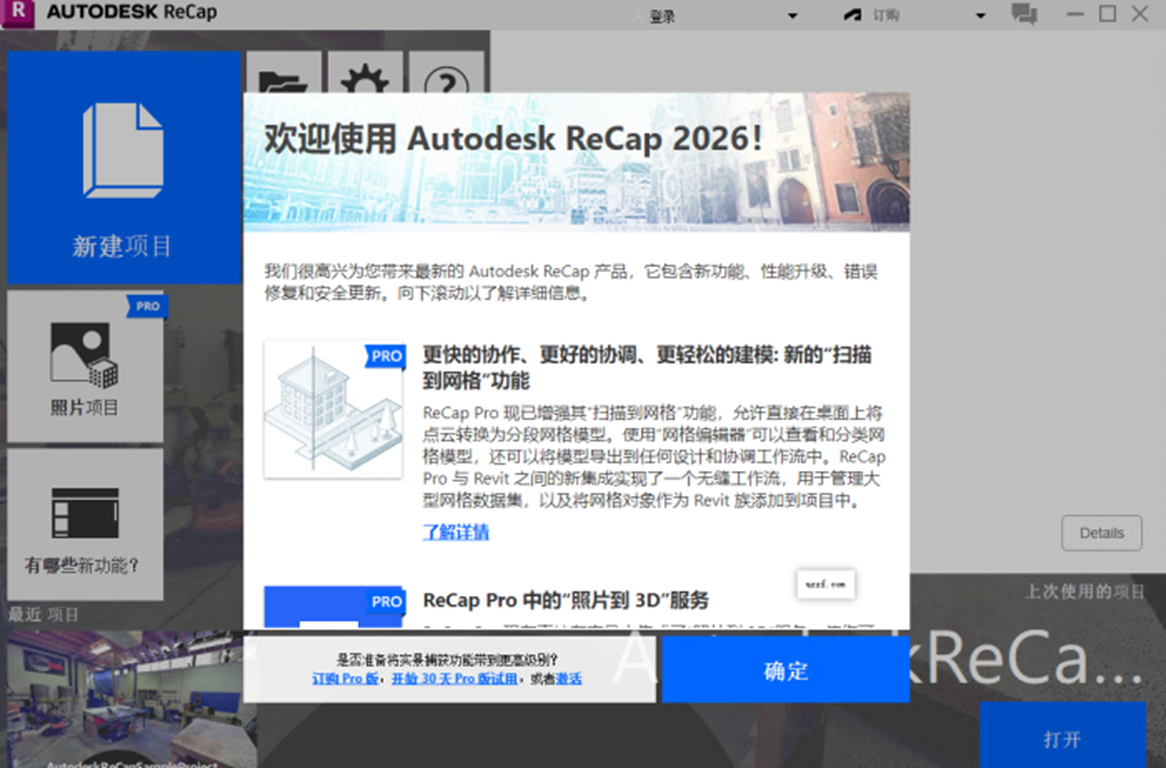Screen dimensions: 1166x768
Task: Click the 激活 activate link
Action: pyautogui.click(x=569, y=678)
